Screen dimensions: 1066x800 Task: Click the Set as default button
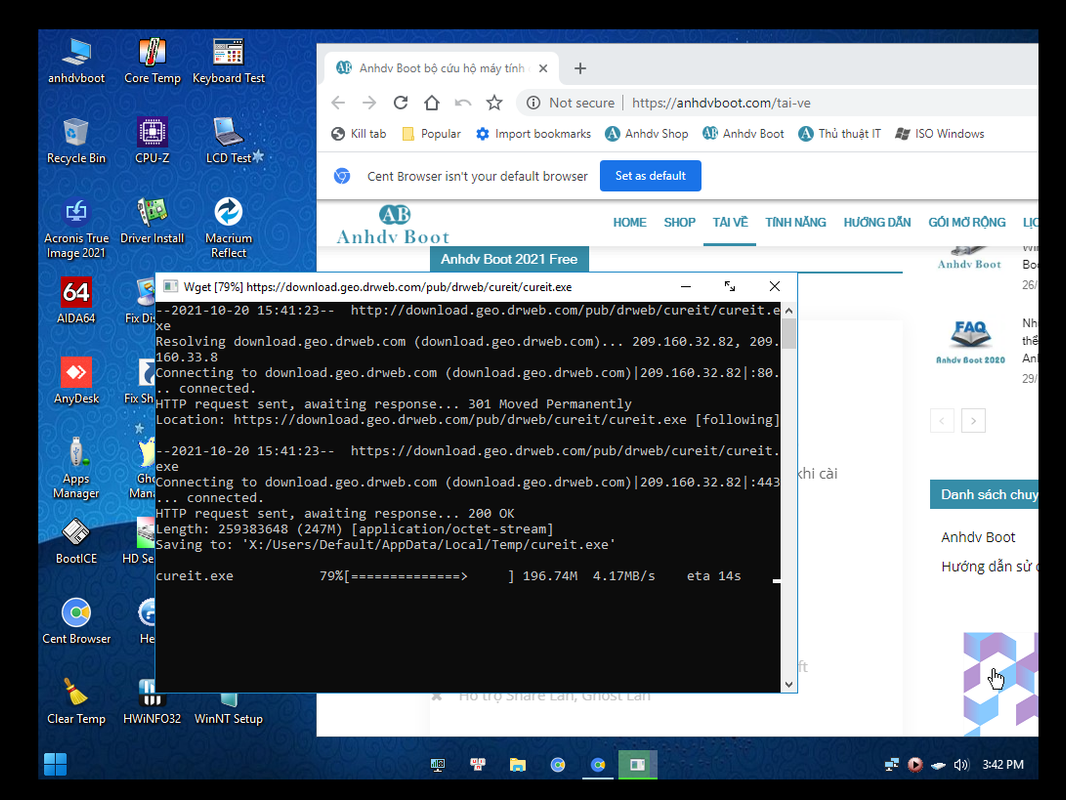point(651,176)
